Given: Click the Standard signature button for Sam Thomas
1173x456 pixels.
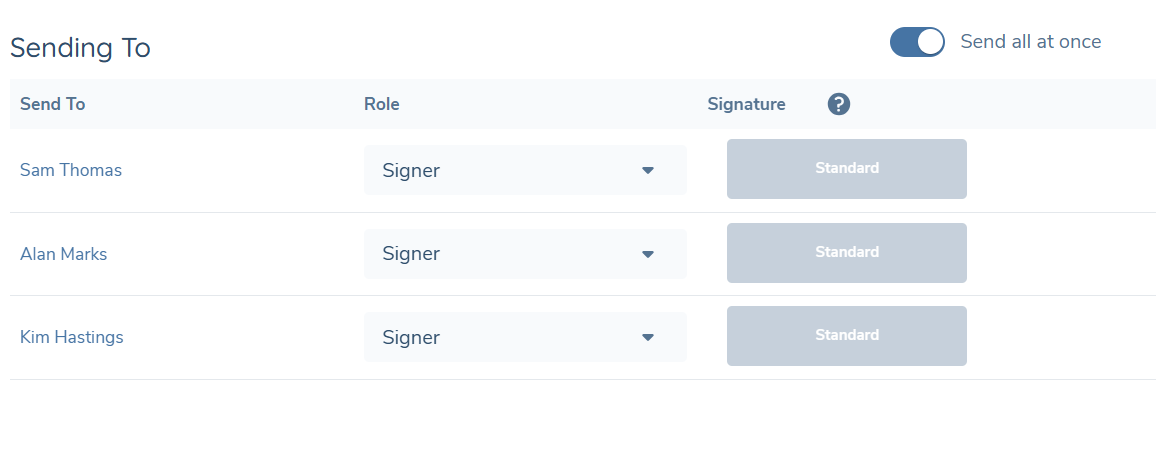Looking at the screenshot, I should (x=846, y=169).
